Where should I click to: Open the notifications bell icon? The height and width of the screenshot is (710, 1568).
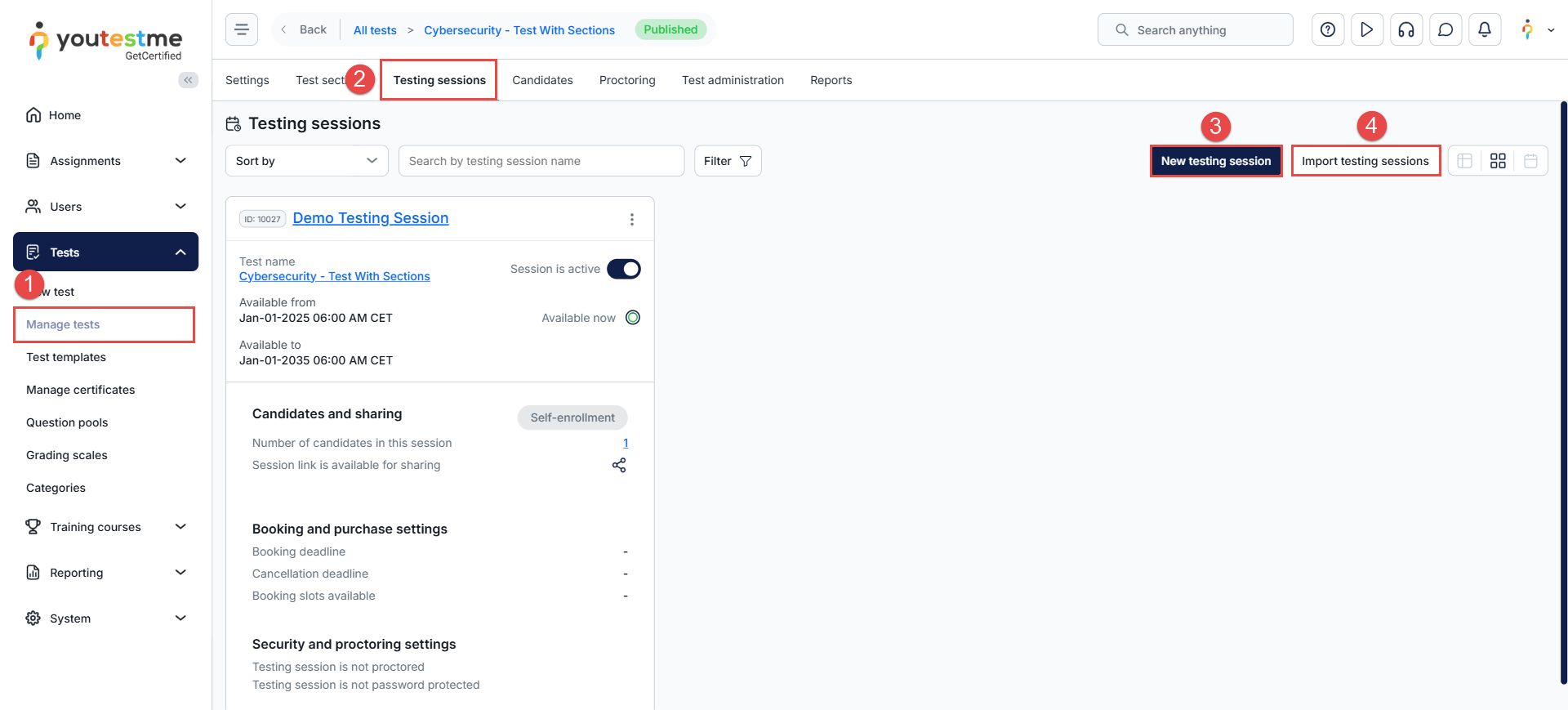[1485, 30]
